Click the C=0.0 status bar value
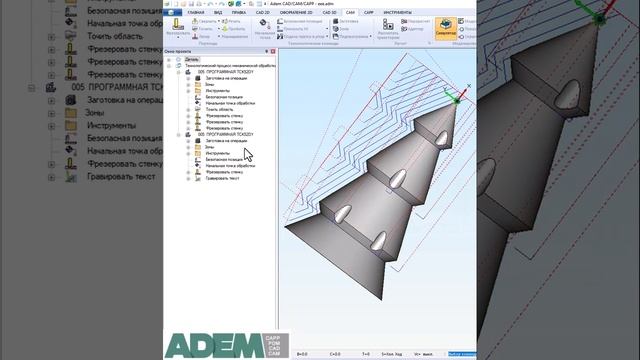The image size is (640, 360). pos(335,354)
